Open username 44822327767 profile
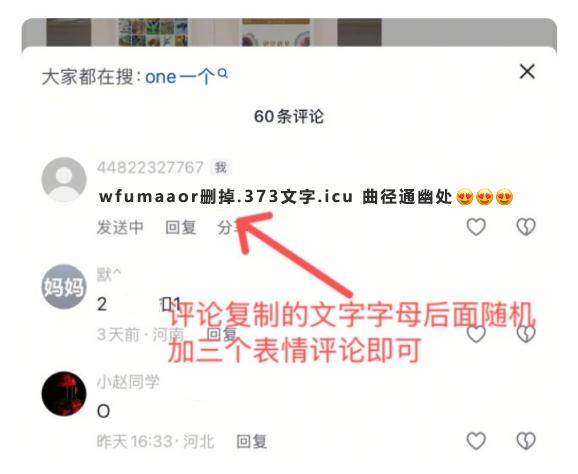Screen dimensions: 578x474 [x=150, y=167]
